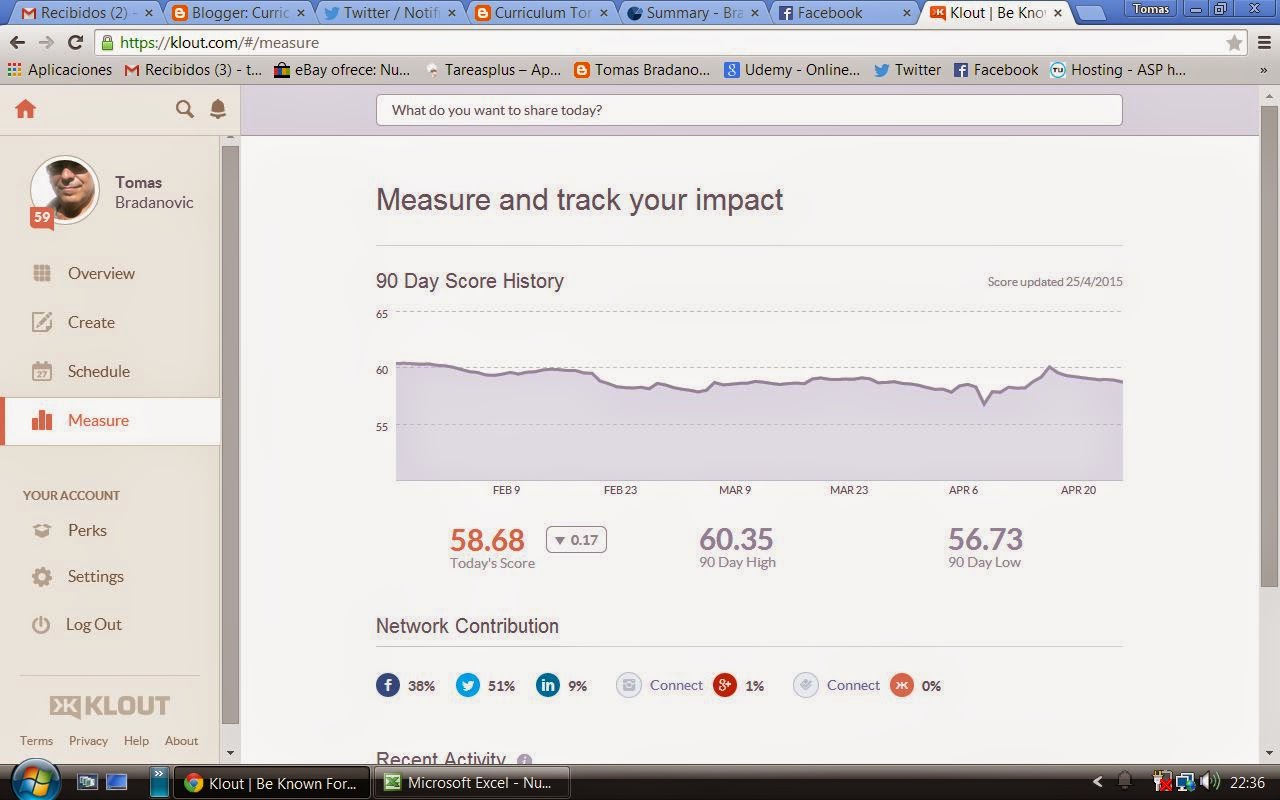Select the Create pencil icon

42,322
